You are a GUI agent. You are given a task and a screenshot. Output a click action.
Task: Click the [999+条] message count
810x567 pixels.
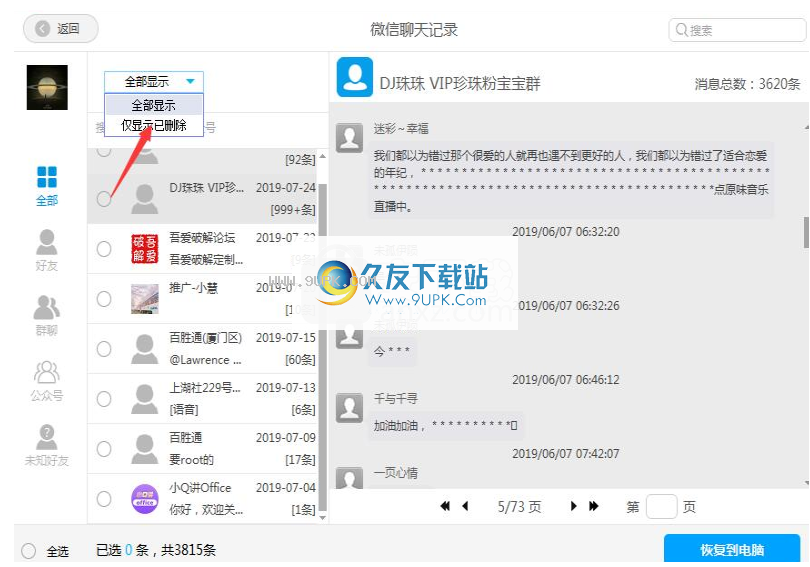[x=292, y=210]
